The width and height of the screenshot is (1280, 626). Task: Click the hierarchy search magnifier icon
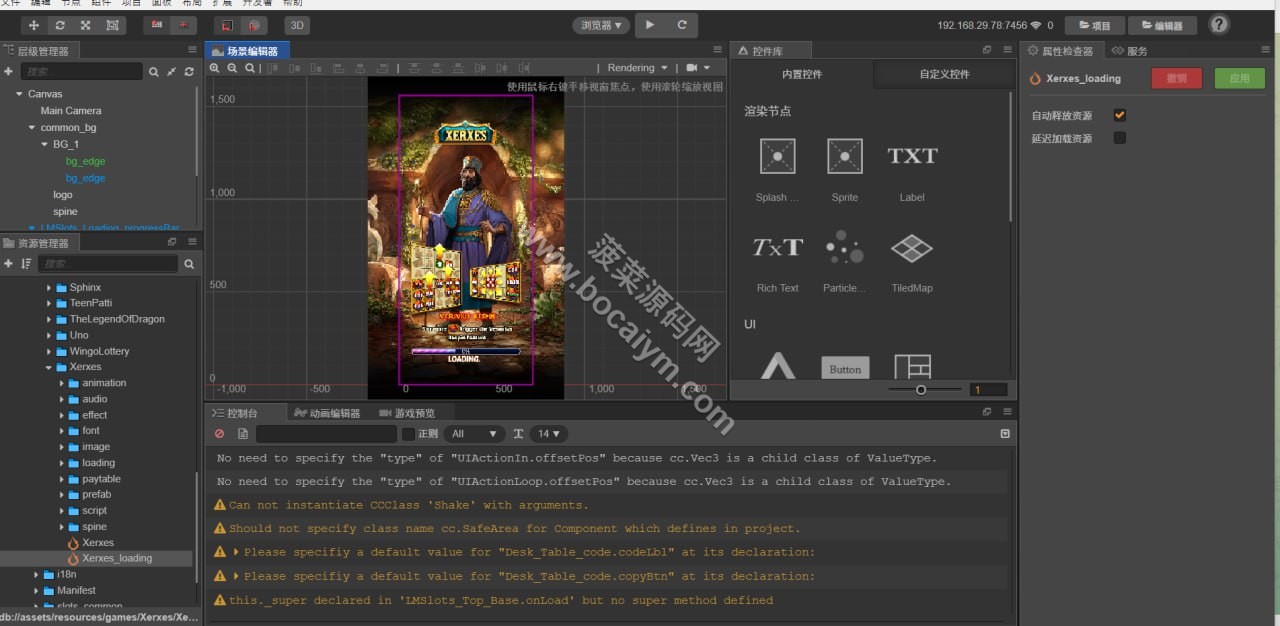pos(153,72)
